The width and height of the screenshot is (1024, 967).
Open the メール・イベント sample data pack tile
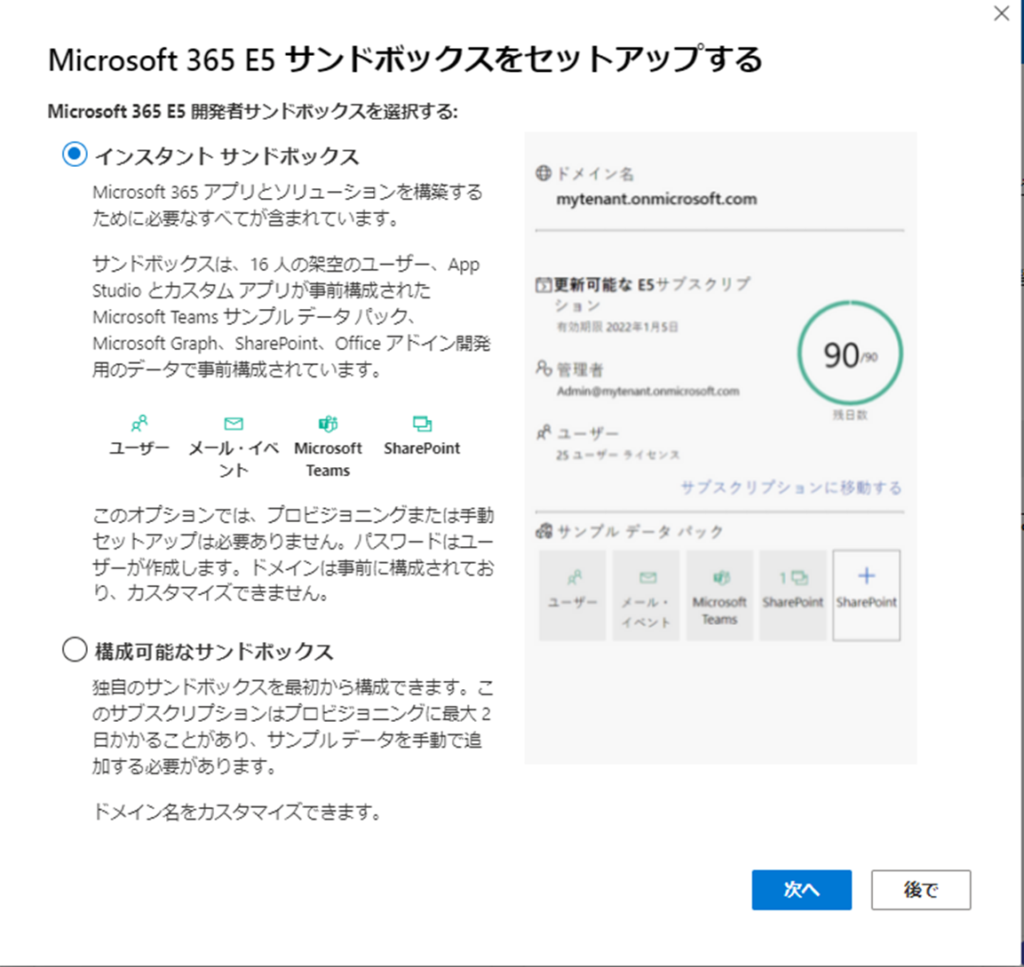point(645,595)
